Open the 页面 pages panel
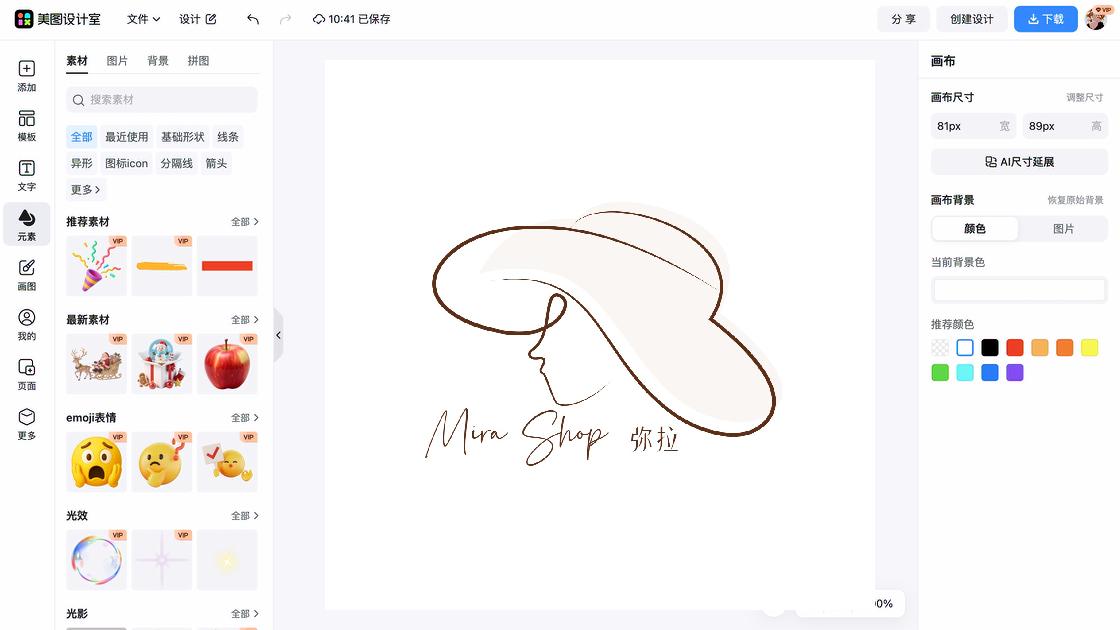 coord(27,374)
